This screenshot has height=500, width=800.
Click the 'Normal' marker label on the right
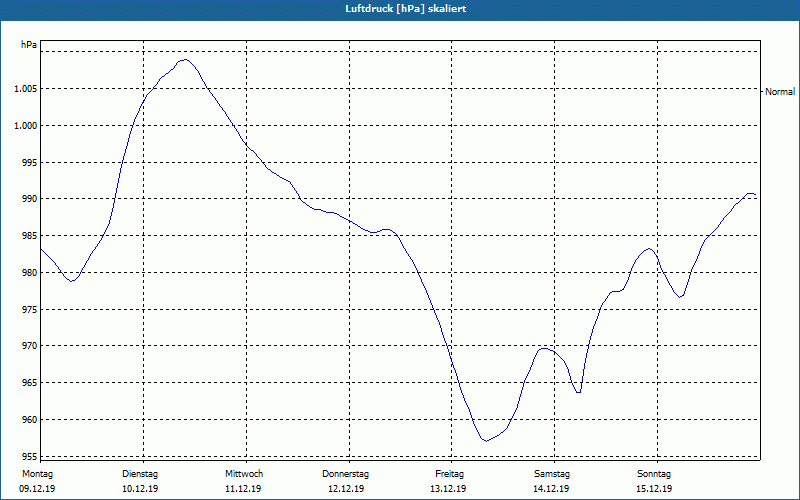(780, 92)
